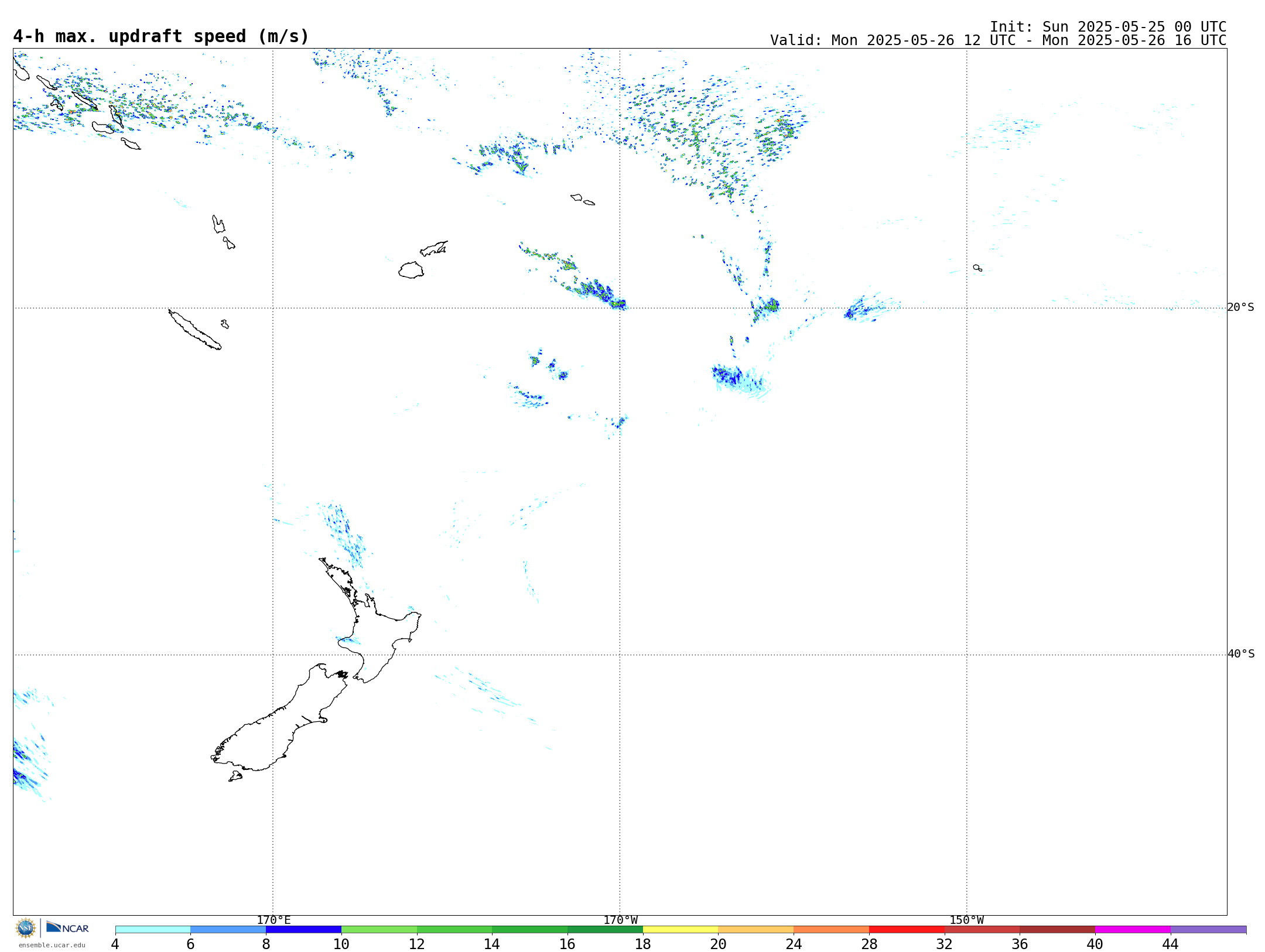Pick the brown-red 36–40 colorbar swatch
The width and height of the screenshot is (1265, 952).
(1058, 929)
